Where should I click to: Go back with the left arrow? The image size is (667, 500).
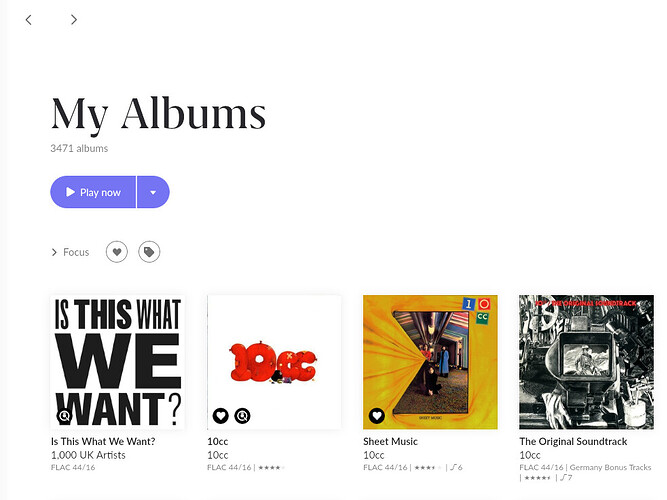[x=29, y=20]
